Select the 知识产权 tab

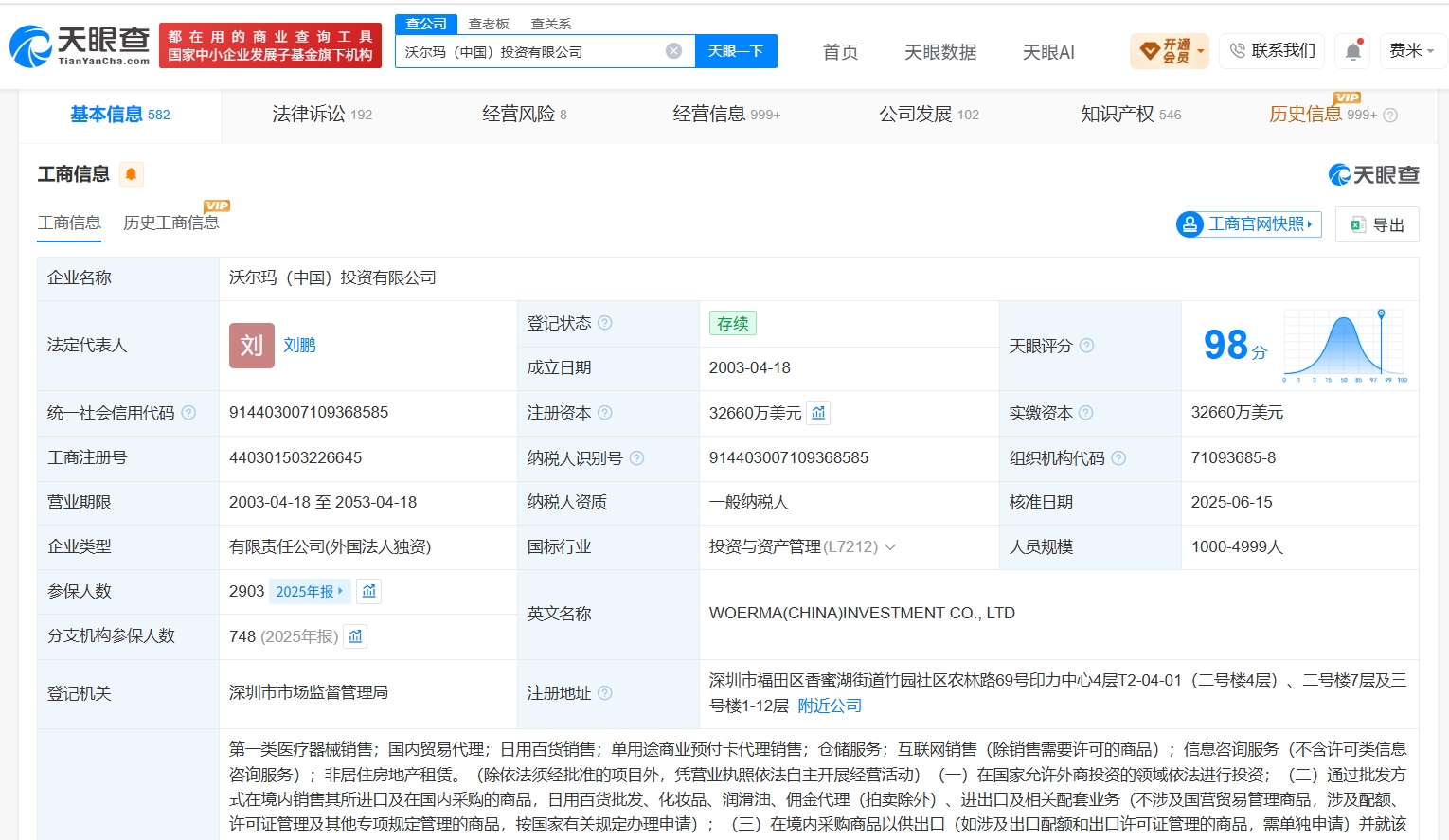click(x=1131, y=115)
